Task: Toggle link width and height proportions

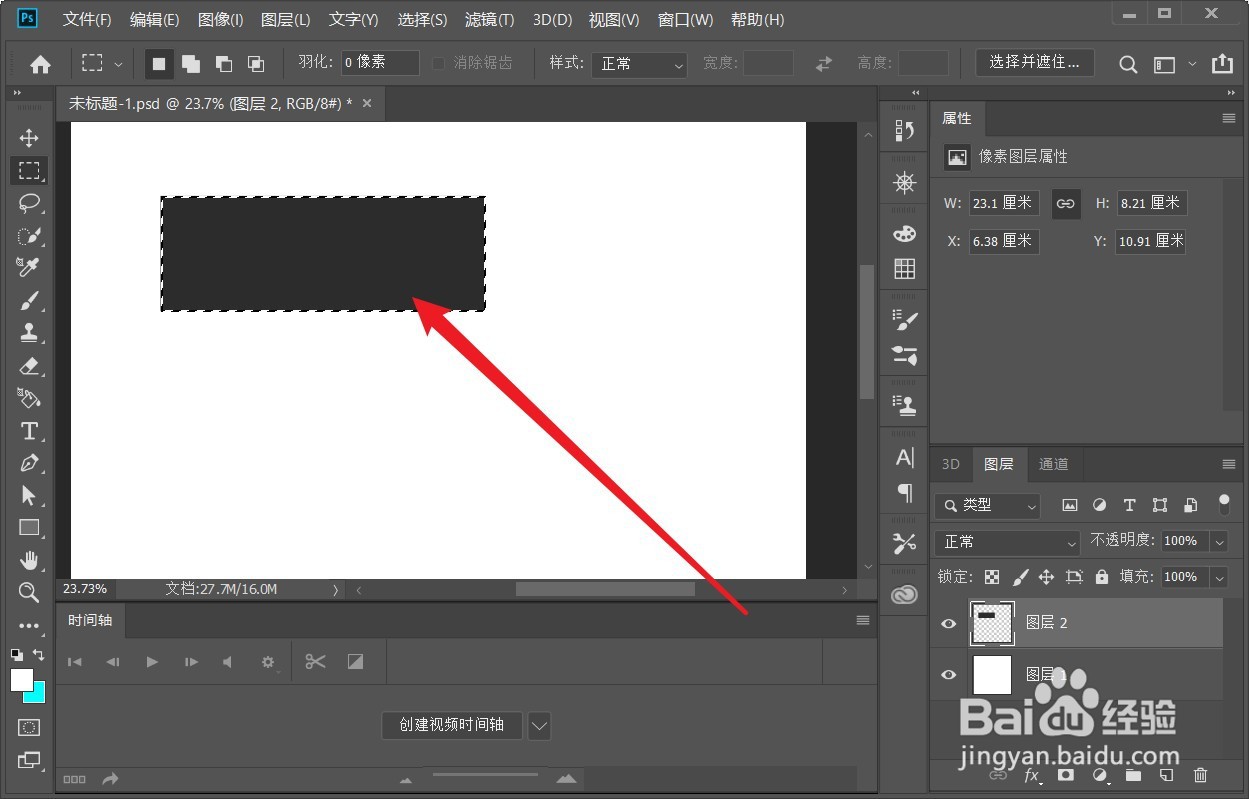Action: coord(1066,203)
